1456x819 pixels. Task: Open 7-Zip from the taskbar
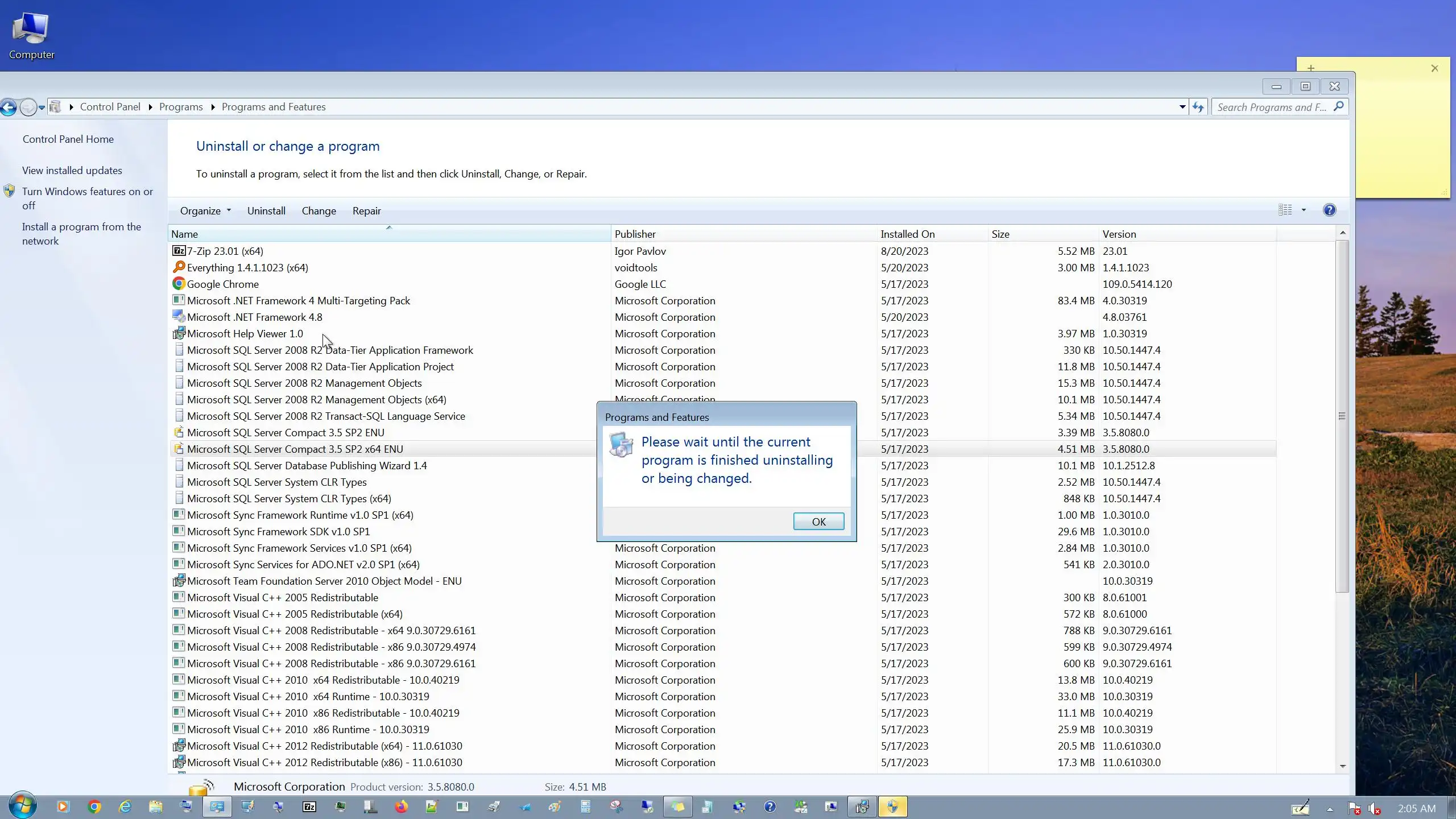point(309,806)
